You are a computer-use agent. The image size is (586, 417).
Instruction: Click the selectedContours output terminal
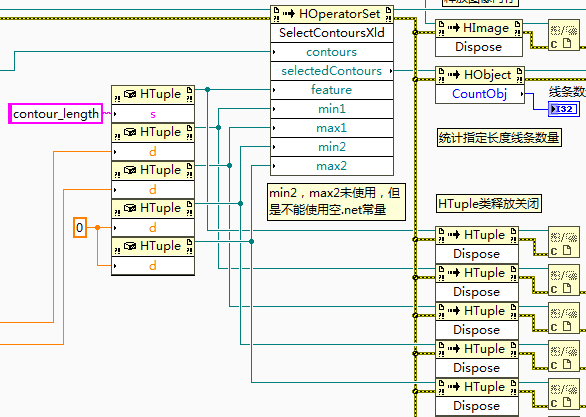[332, 71]
